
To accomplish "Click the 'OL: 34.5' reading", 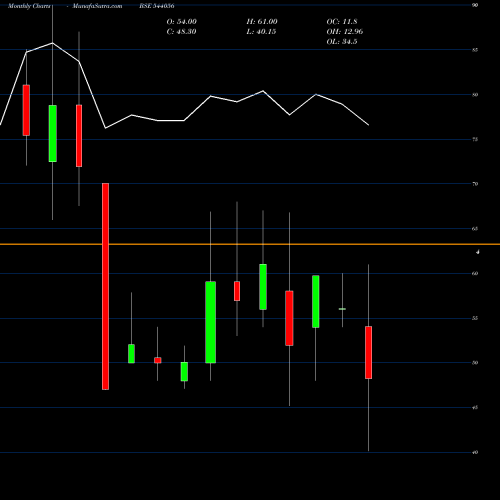I will tap(342, 42).
